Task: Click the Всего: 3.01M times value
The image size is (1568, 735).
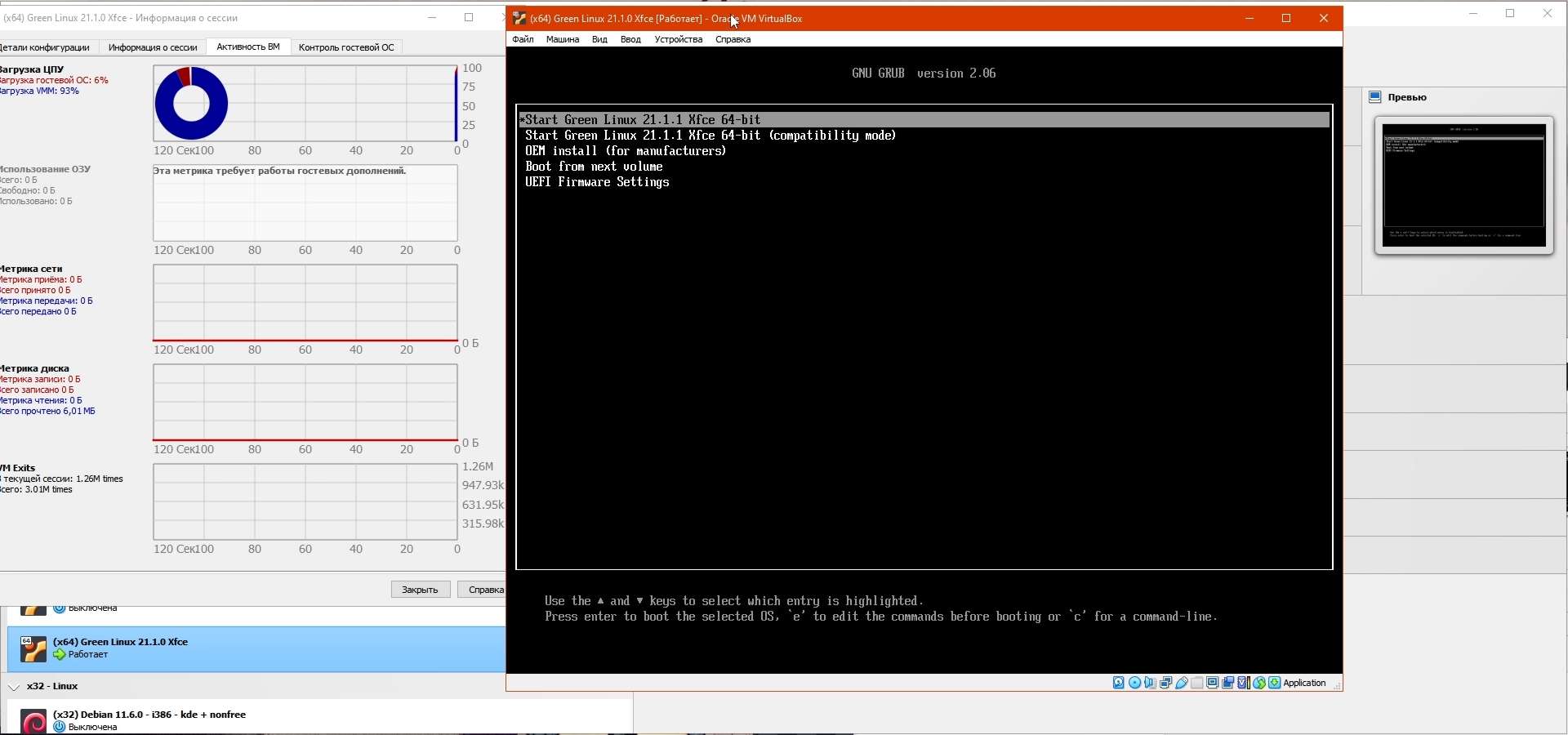Action: 36,489
